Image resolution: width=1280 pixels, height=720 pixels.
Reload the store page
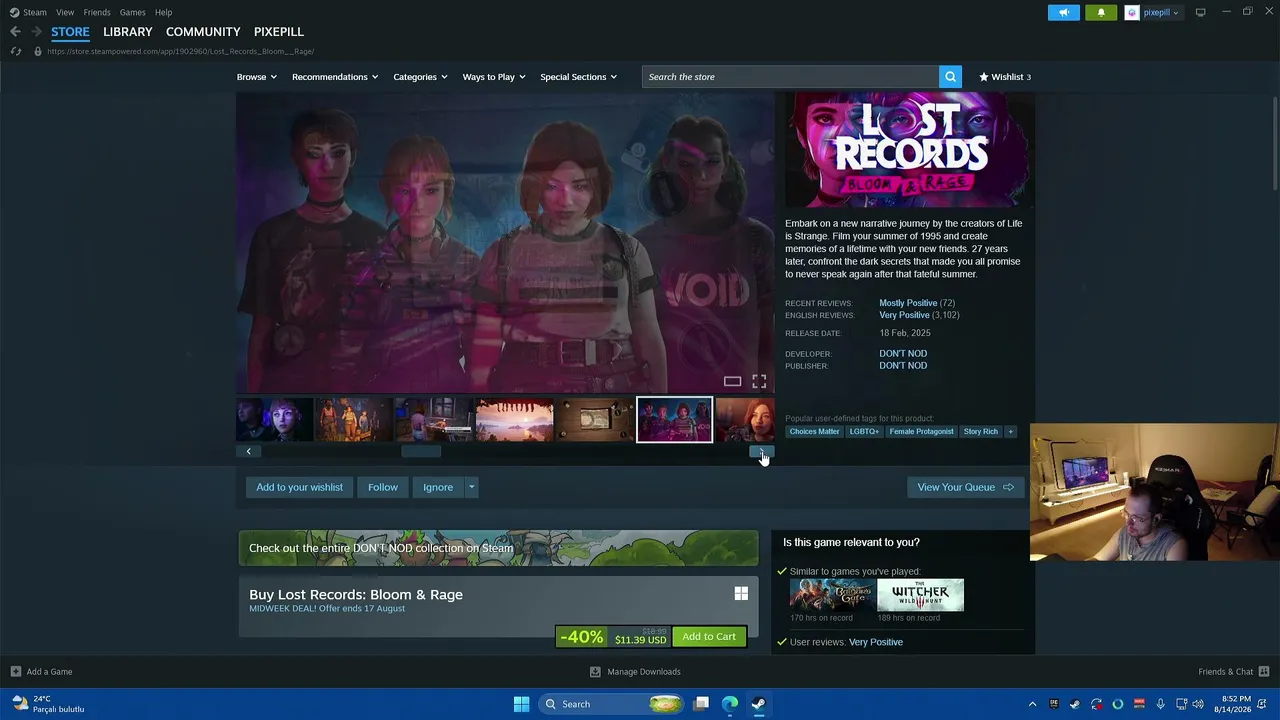point(16,51)
